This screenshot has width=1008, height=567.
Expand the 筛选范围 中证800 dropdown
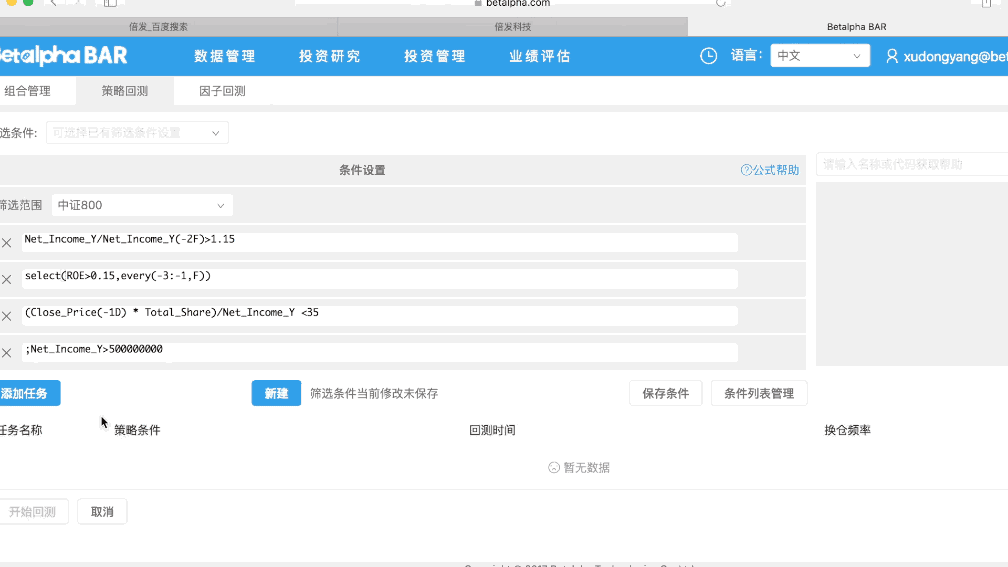click(142, 205)
